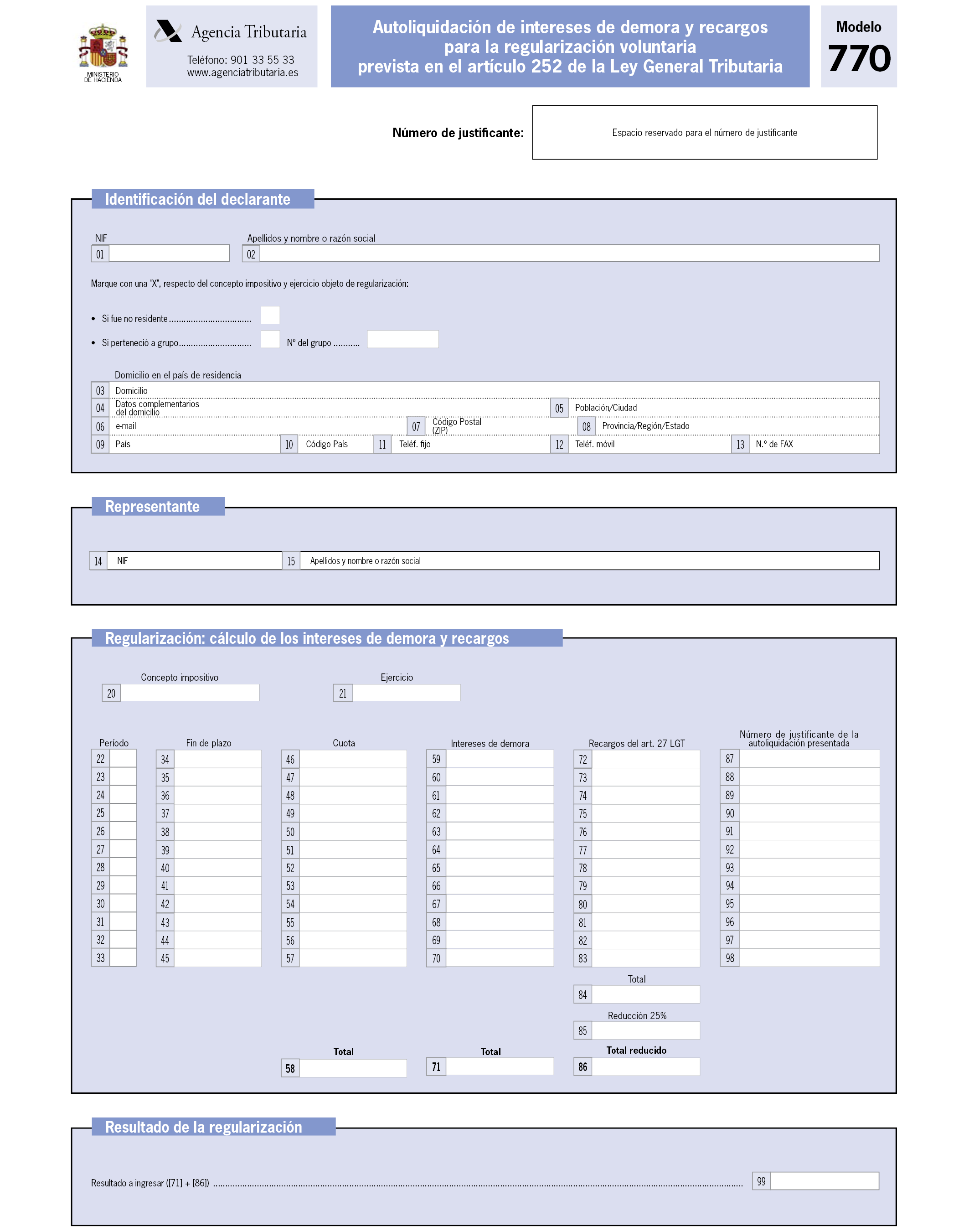
Task: Click the 'Representante' section header
Action: tap(158, 506)
